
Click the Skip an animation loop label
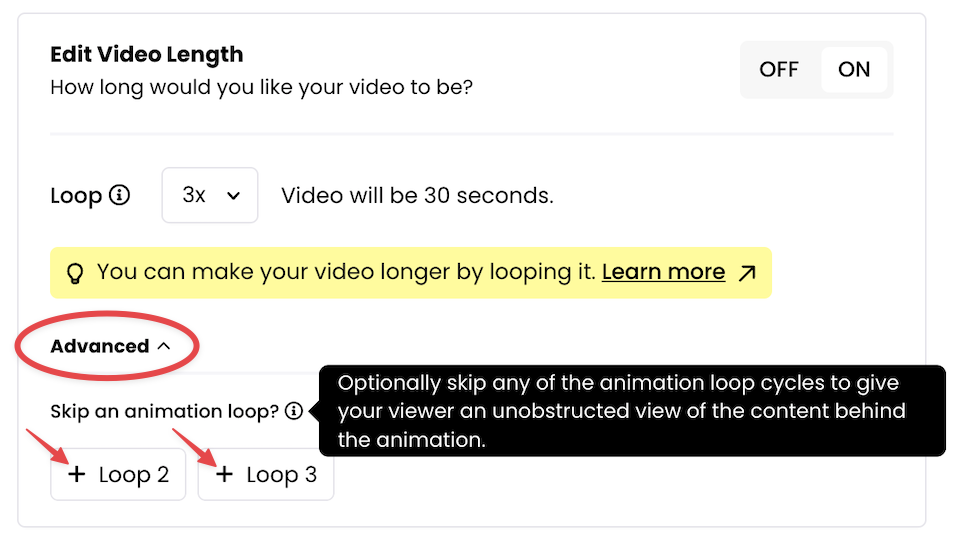coord(164,411)
